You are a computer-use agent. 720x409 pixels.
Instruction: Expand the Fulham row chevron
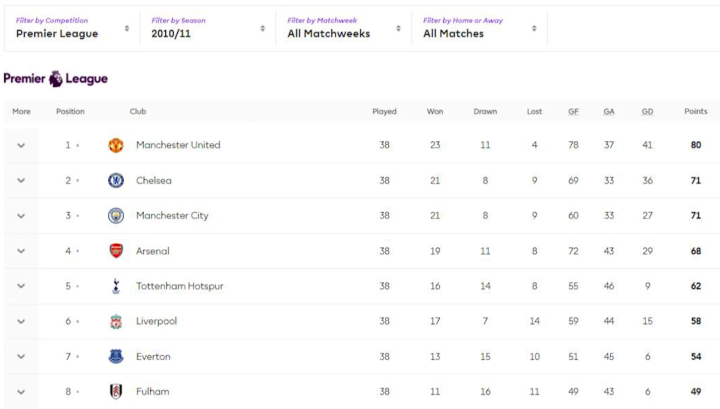click(x=21, y=392)
